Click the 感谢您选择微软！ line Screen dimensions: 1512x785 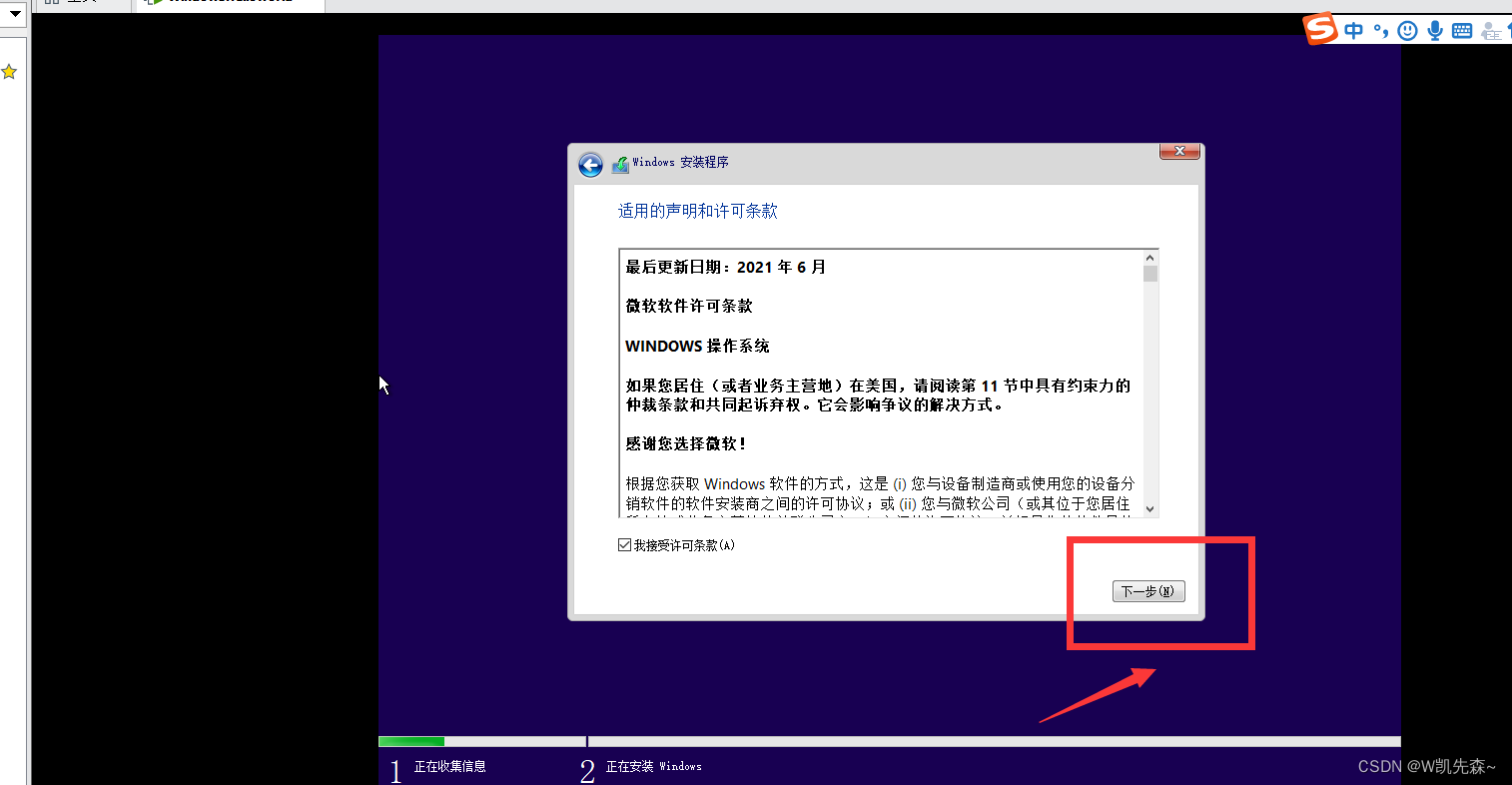pos(686,443)
